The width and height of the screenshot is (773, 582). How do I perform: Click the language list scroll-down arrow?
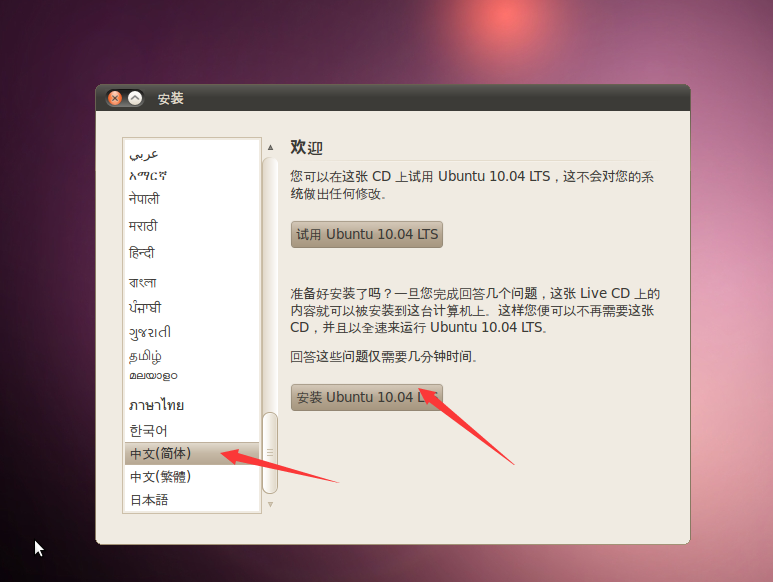[x=270, y=504]
